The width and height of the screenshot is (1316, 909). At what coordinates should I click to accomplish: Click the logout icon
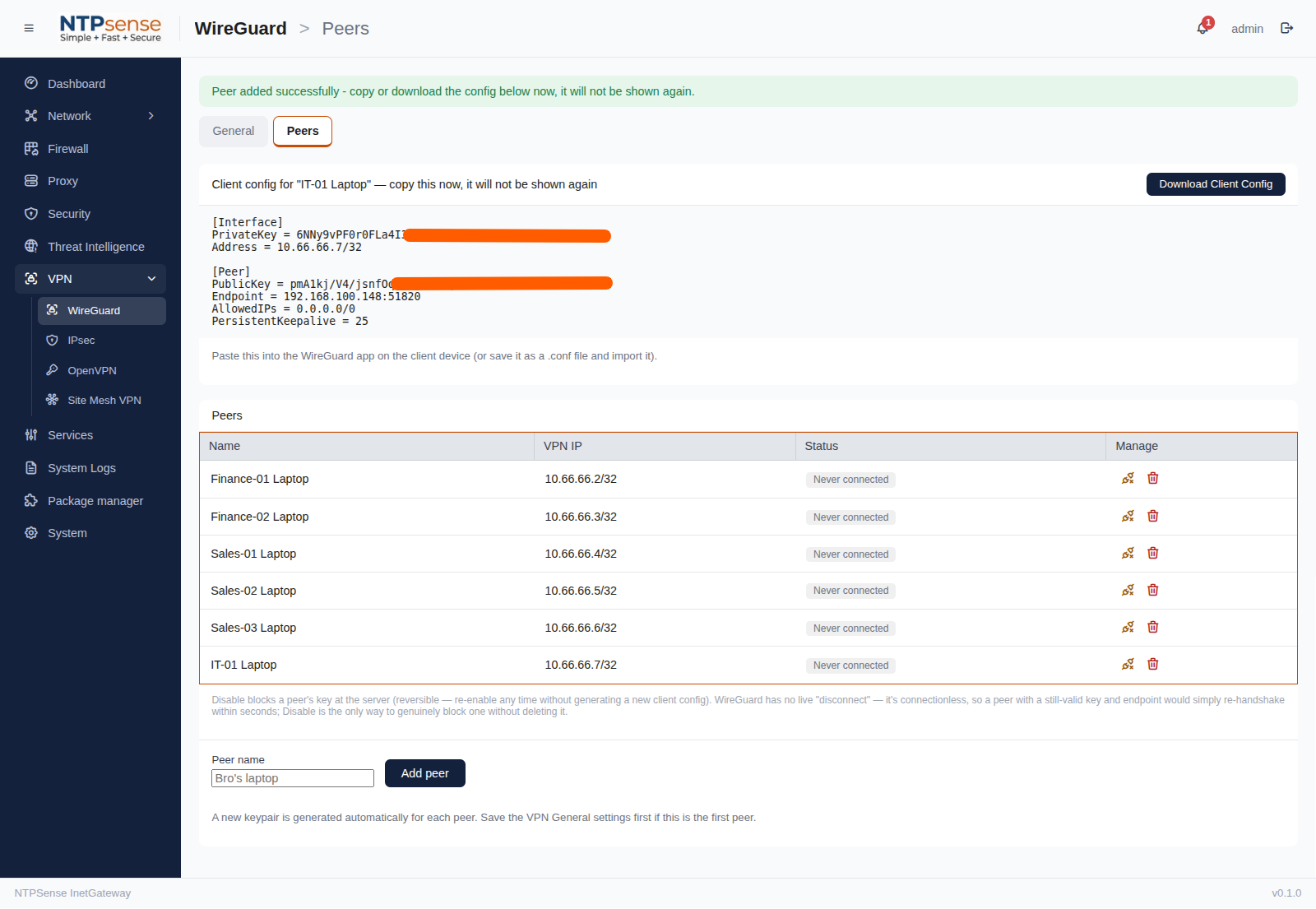coord(1287,28)
